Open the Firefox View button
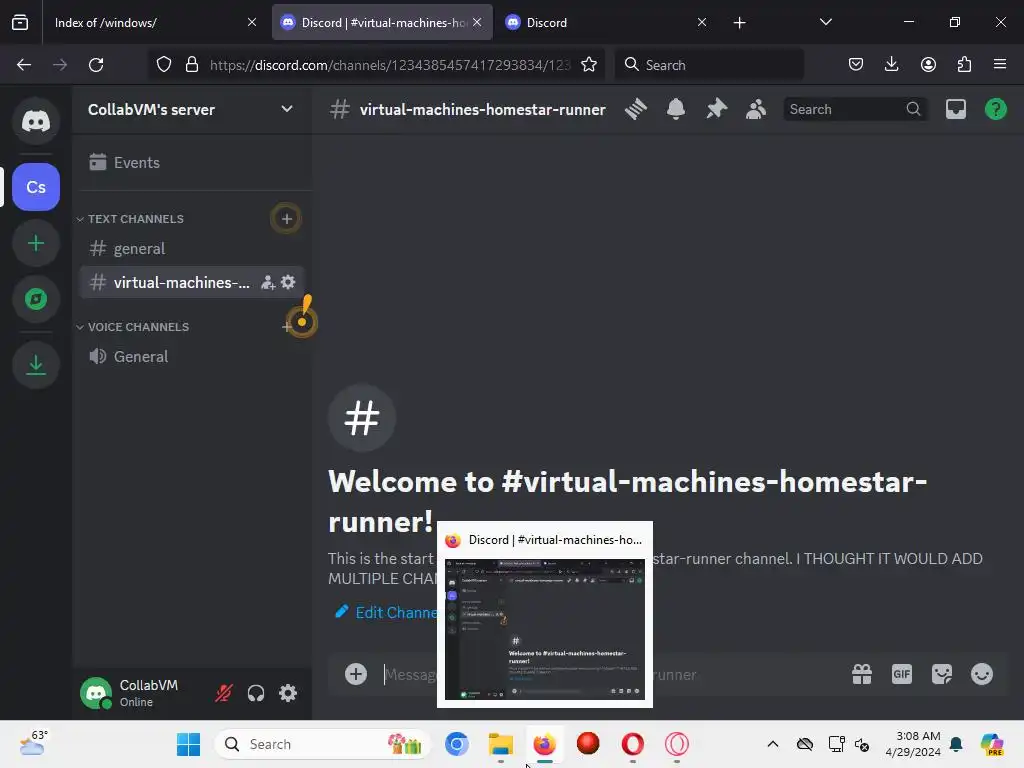This screenshot has width=1024, height=768. [x=20, y=23]
